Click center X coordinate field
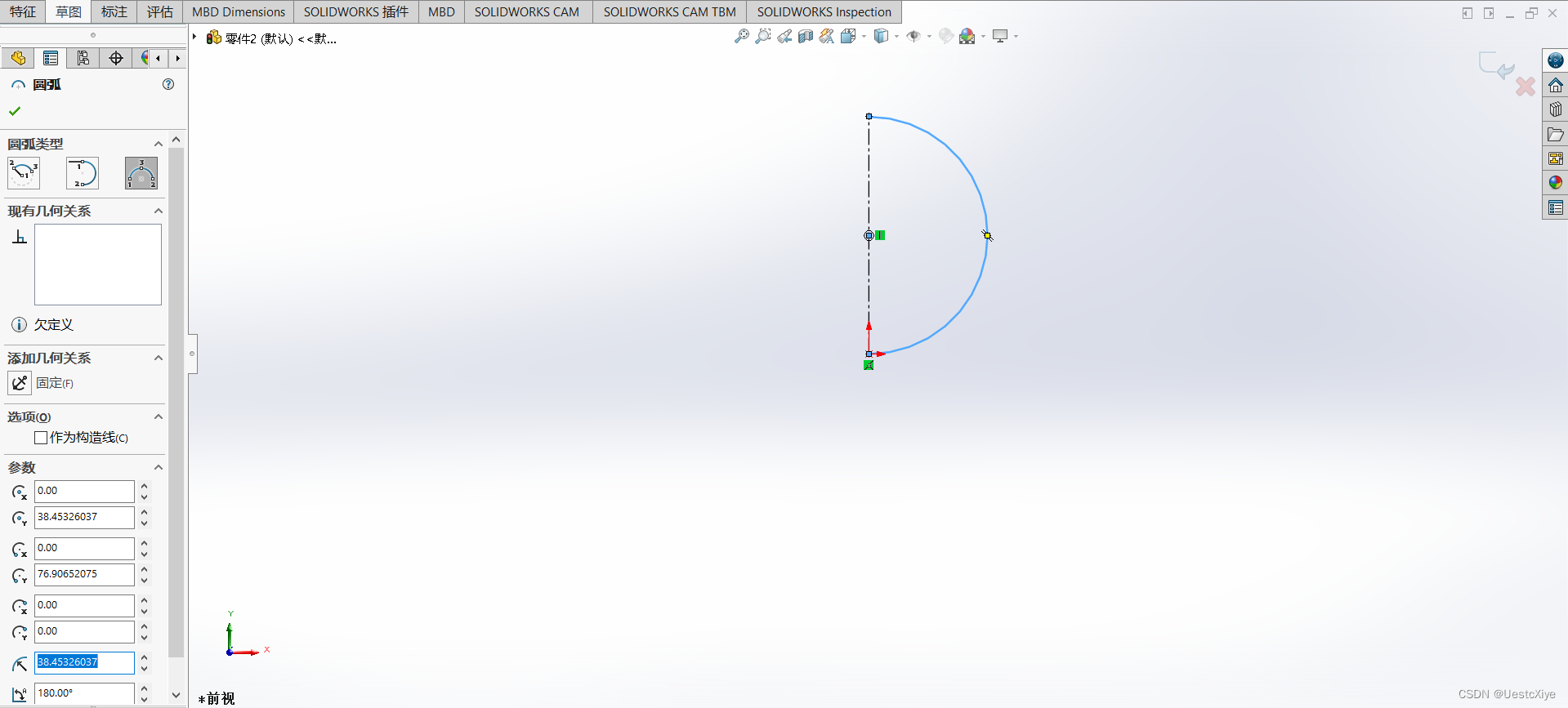 (x=84, y=491)
